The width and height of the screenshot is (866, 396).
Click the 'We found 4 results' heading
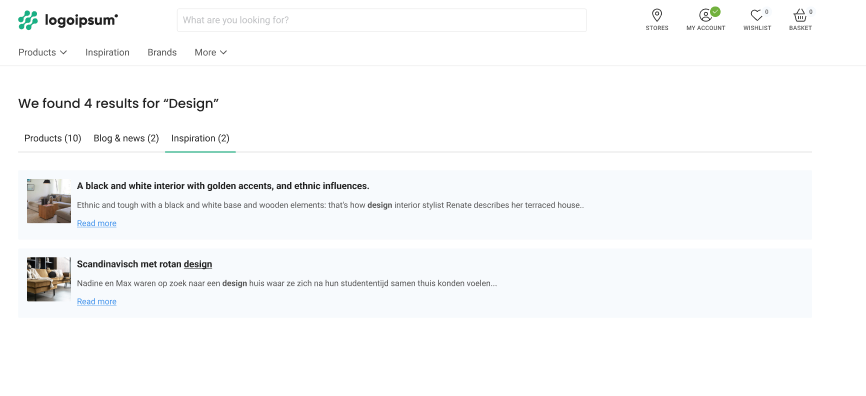[119, 103]
